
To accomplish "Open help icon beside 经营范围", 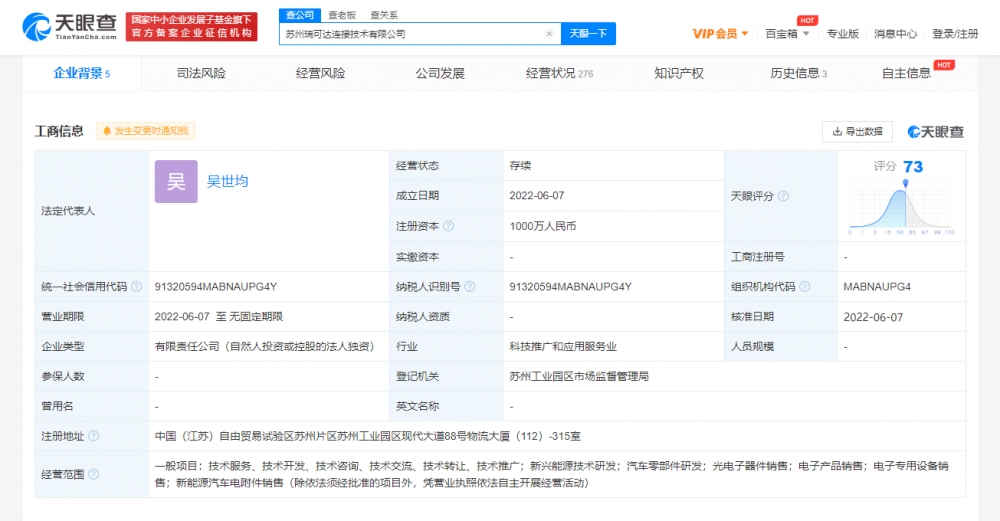I will [94, 474].
